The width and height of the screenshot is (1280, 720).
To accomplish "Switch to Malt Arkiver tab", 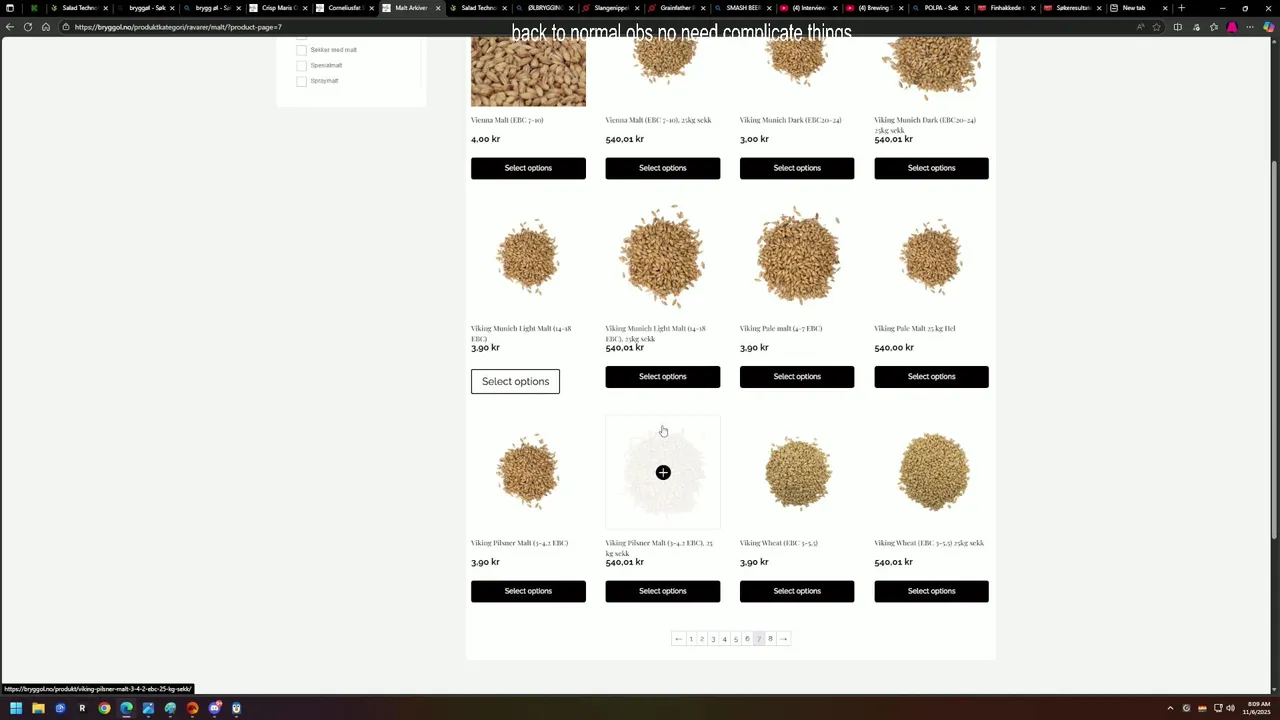I will coord(410,8).
